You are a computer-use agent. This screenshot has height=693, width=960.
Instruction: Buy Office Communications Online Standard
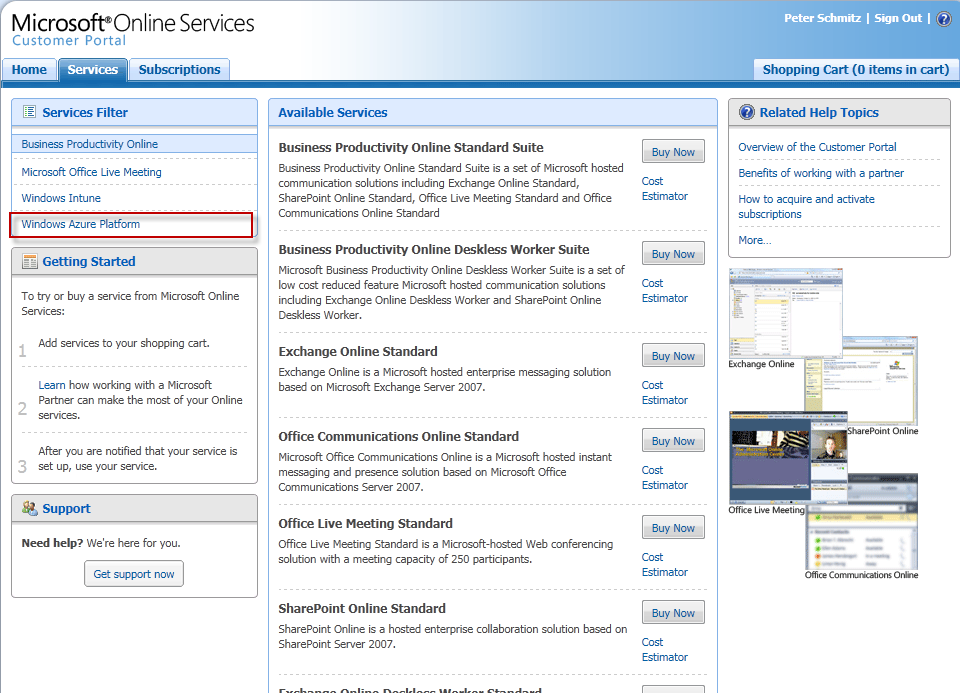(x=673, y=441)
